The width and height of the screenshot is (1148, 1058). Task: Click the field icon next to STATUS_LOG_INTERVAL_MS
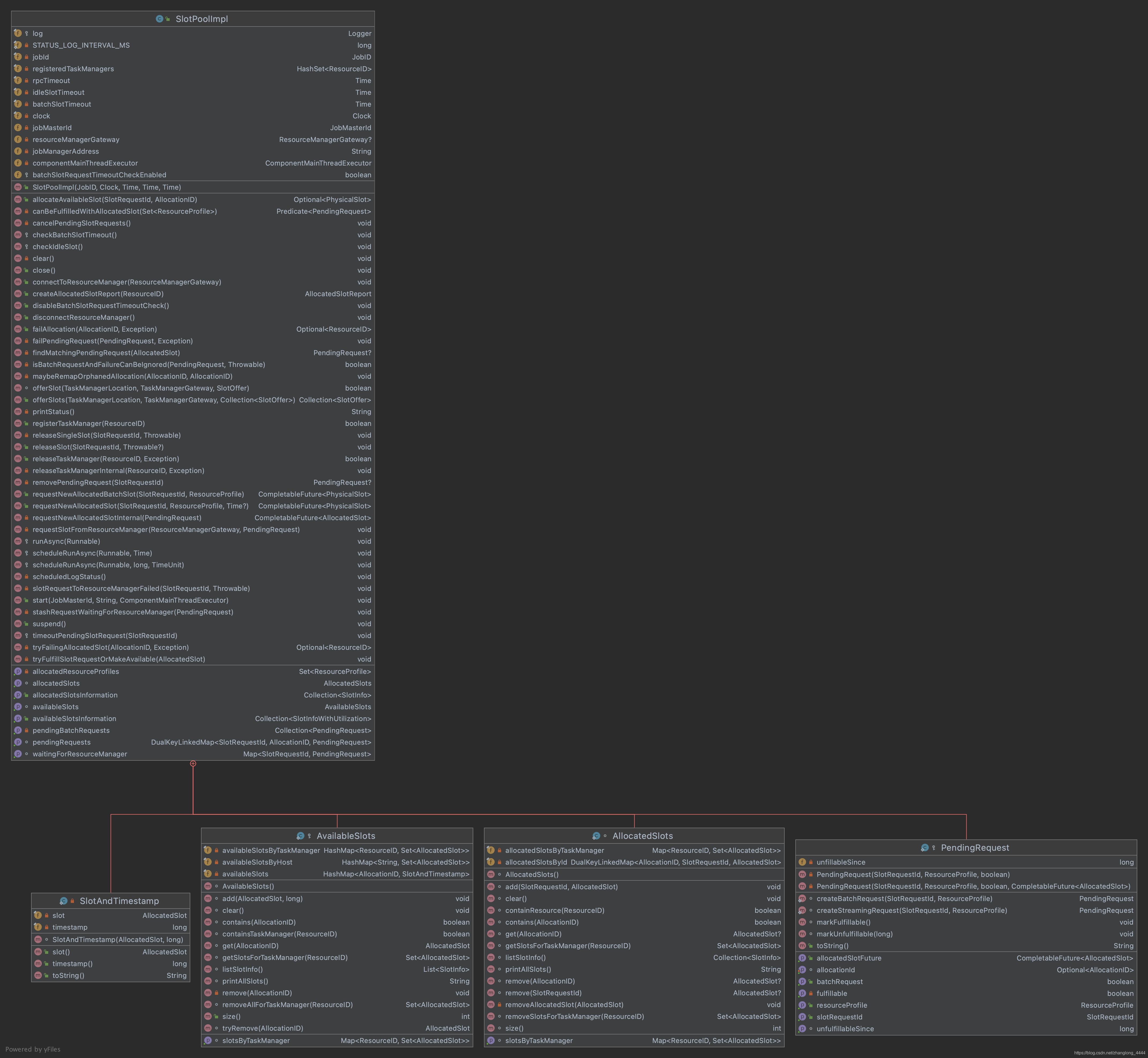(18, 45)
